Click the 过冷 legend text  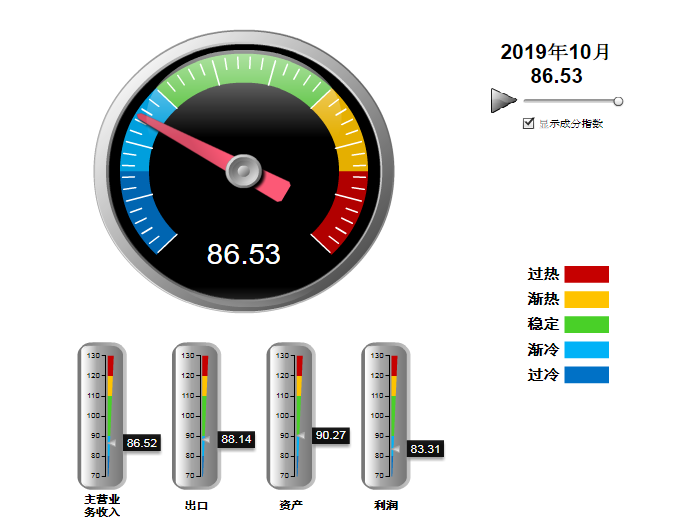543,375
